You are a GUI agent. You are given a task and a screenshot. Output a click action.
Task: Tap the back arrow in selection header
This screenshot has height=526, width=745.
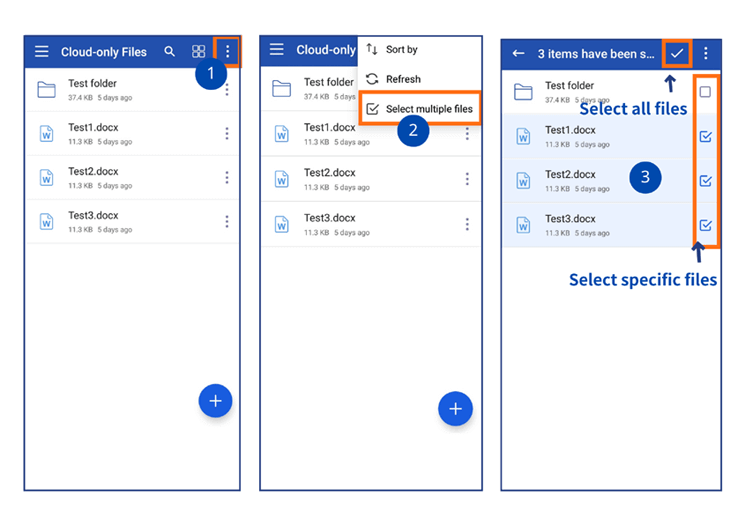(518, 53)
